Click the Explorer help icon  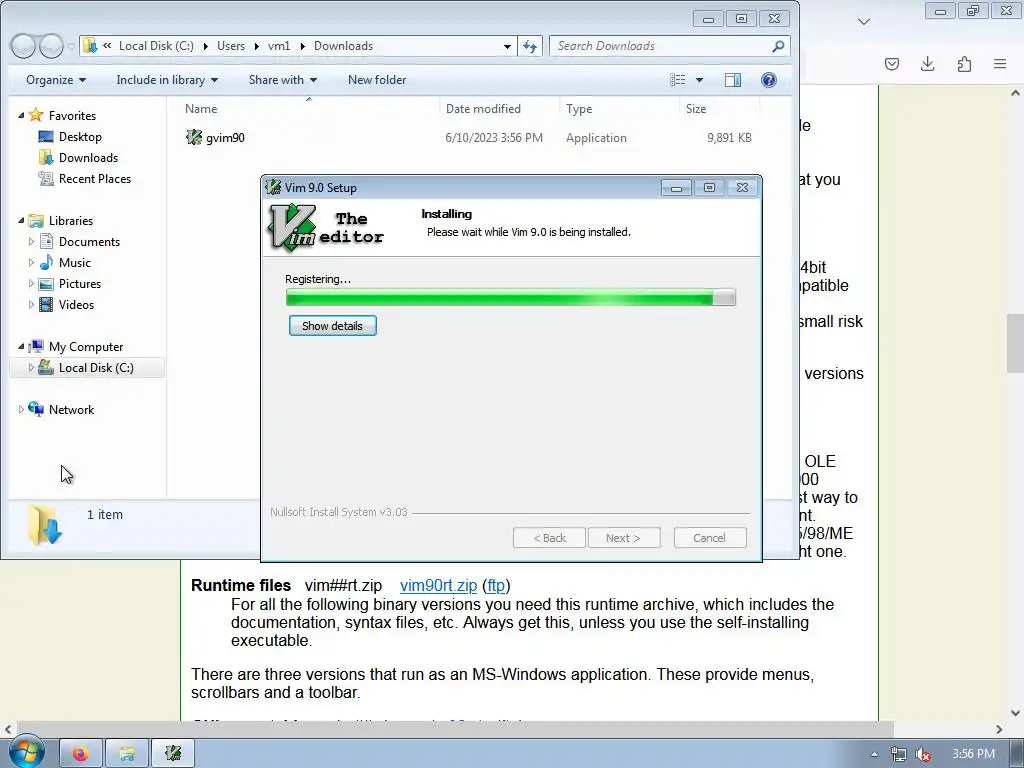[x=769, y=80]
